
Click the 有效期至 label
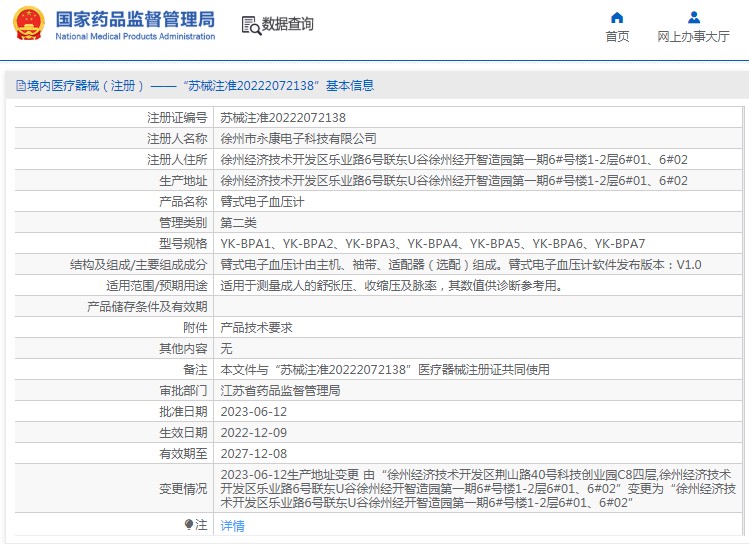click(x=183, y=454)
